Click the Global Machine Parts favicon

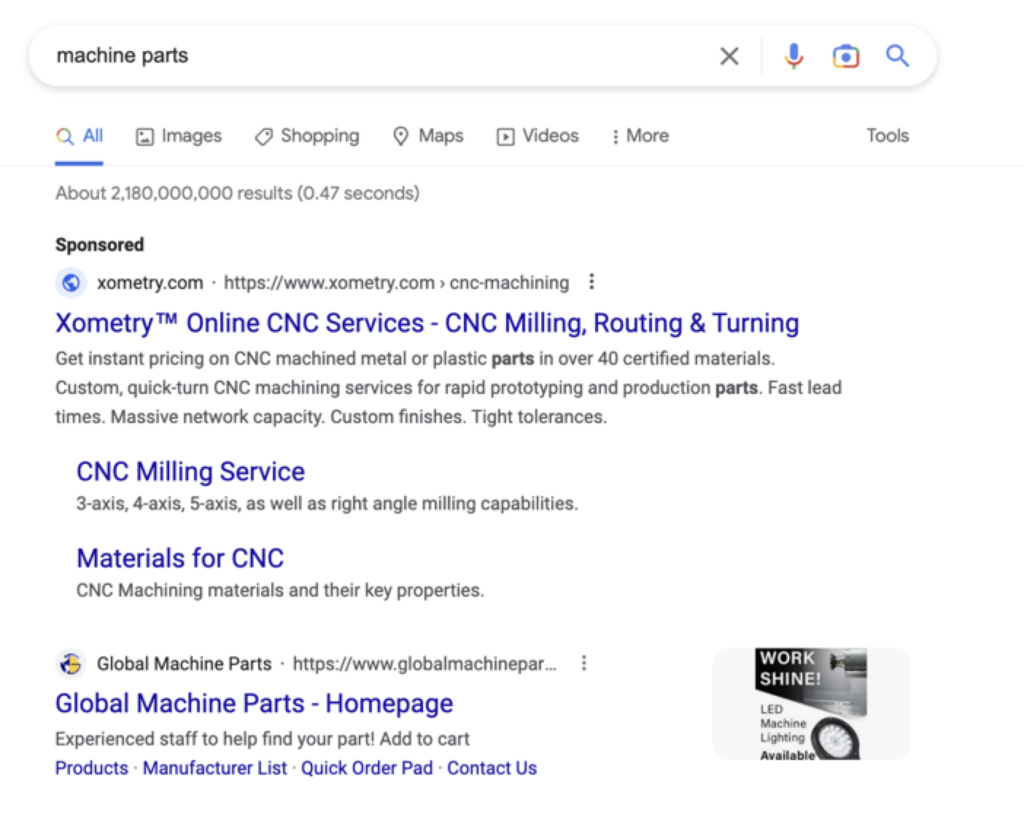69,663
